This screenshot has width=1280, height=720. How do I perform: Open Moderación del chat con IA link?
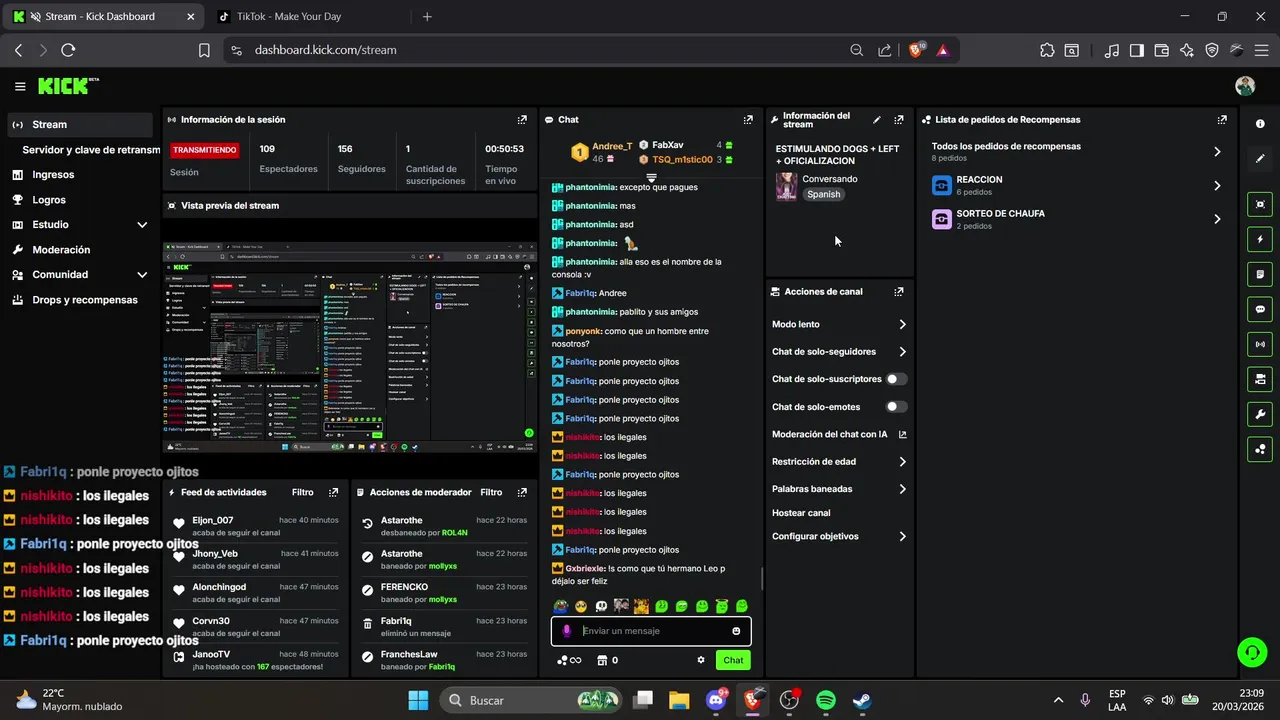click(x=839, y=434)
